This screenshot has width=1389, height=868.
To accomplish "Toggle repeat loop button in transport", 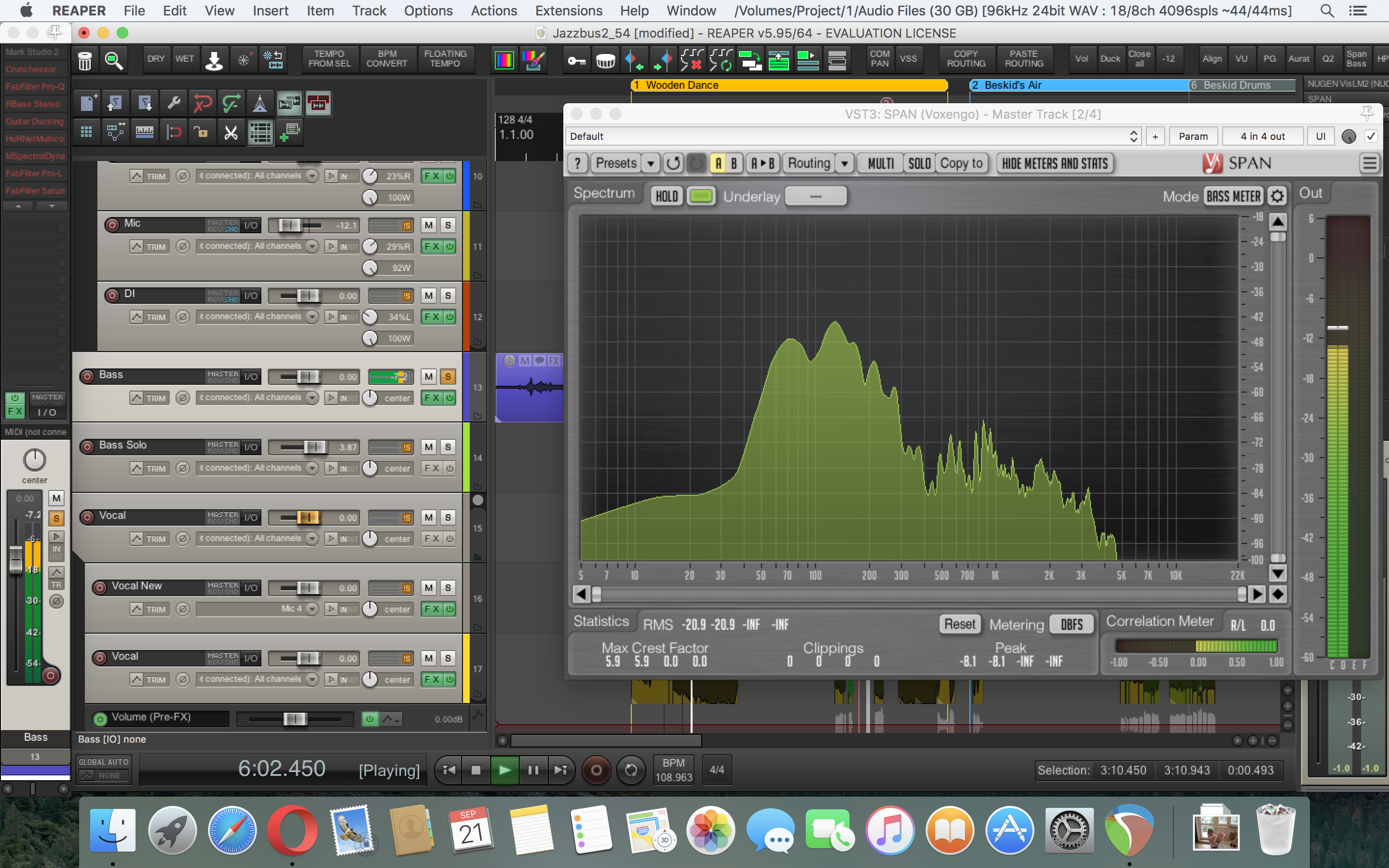I will click(631, 771).
